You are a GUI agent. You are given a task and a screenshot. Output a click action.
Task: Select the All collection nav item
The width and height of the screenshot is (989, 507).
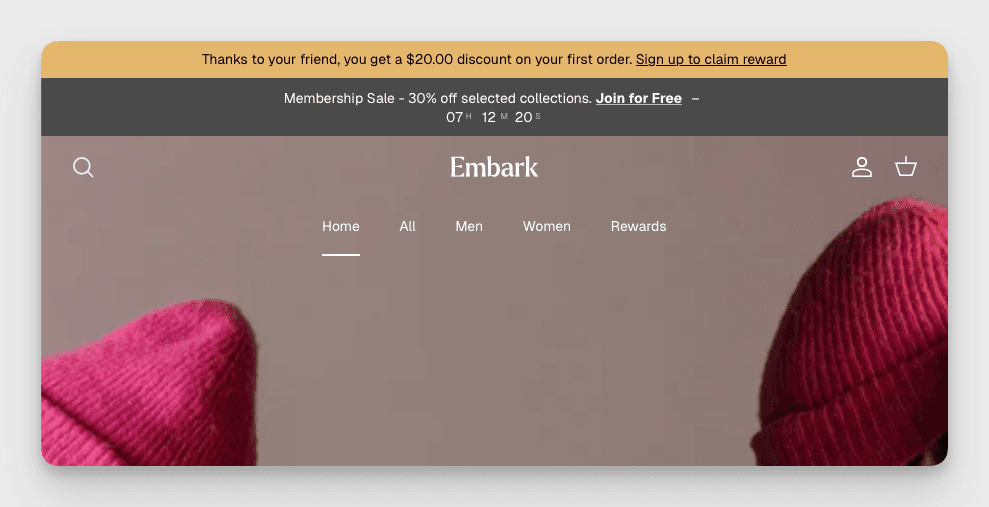(x=408, y=226)
